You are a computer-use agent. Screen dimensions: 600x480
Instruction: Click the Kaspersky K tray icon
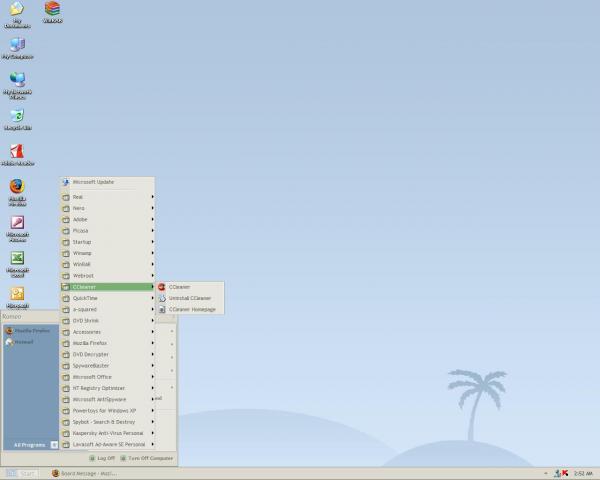coord(565,473)
